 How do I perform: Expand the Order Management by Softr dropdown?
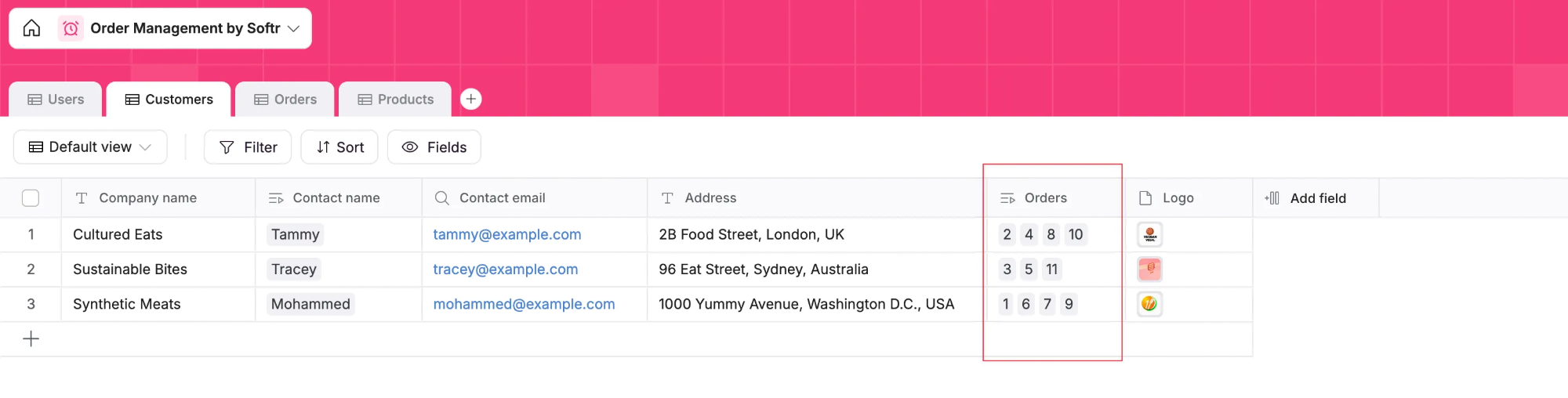coord(293,28)
